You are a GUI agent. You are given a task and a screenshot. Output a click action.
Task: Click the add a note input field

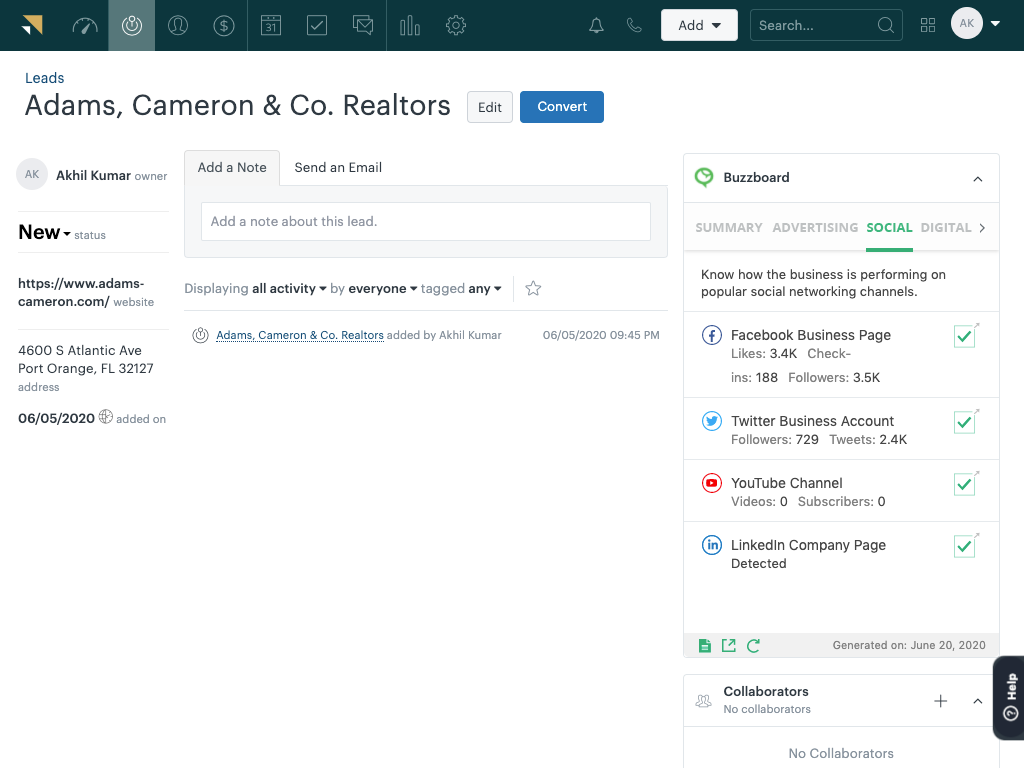(425, 221)
